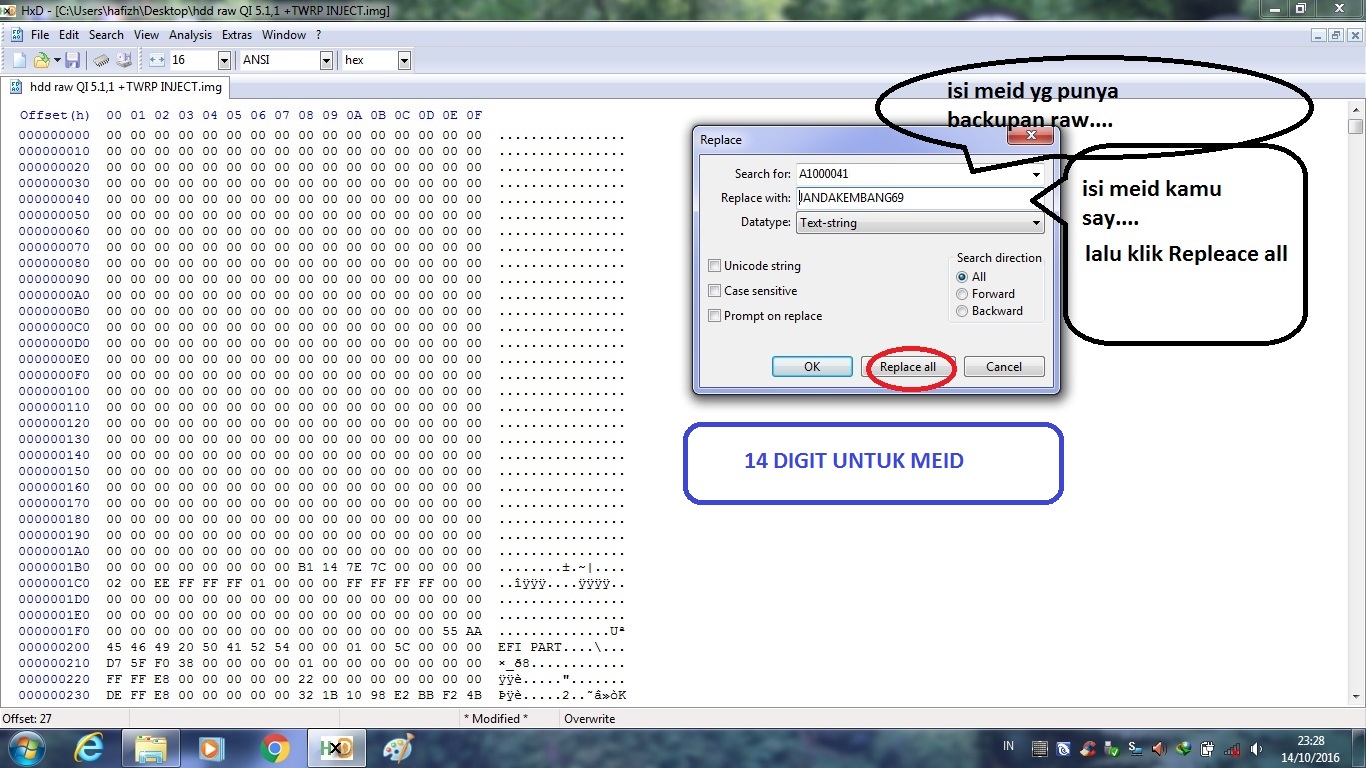This screenshot has height=768, width=1366.
Task: Enable the Unicode string checkbox
Action: click(715, 266)
